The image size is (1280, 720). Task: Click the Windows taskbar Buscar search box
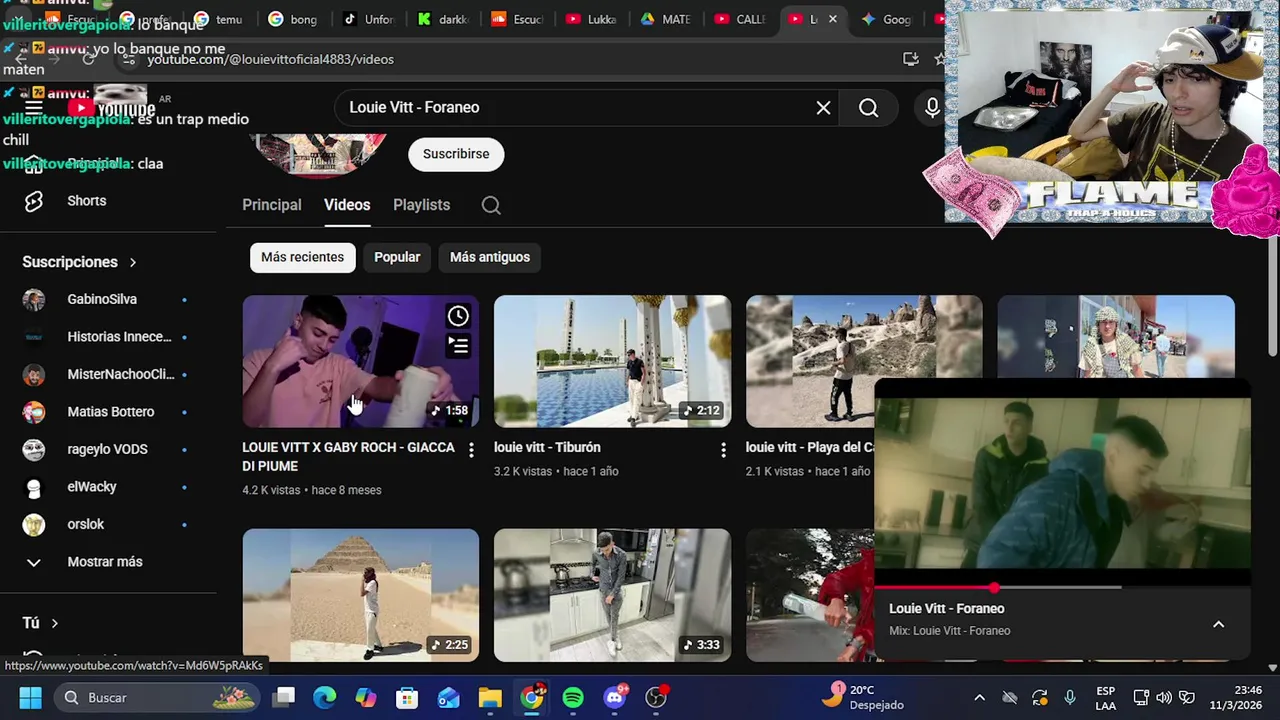point(157,697)
